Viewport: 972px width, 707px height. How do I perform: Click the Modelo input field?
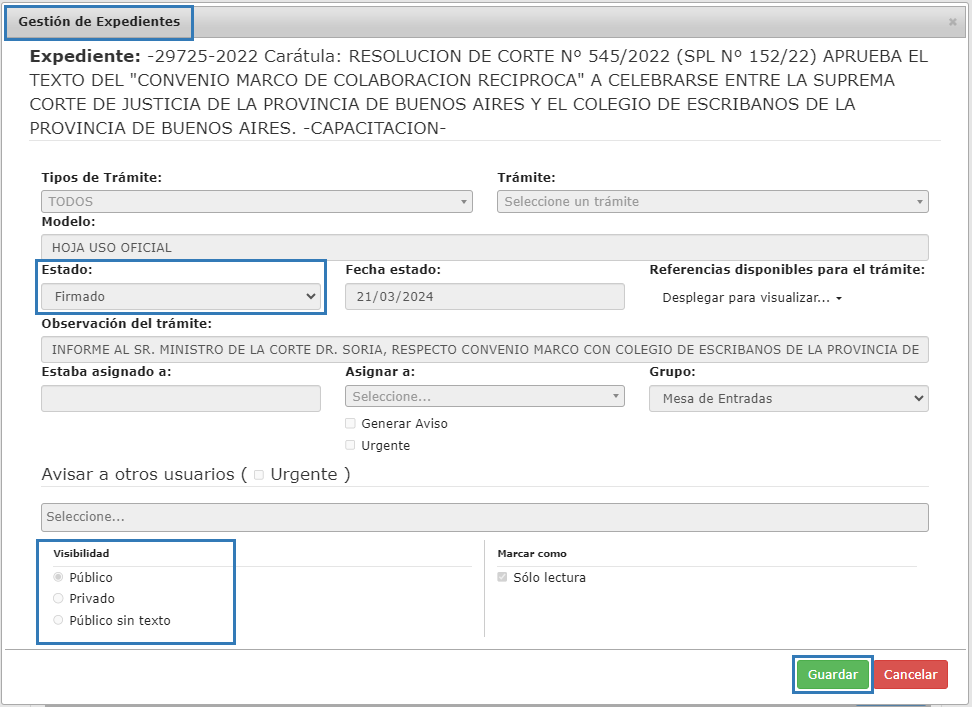(x=484, y=247)
